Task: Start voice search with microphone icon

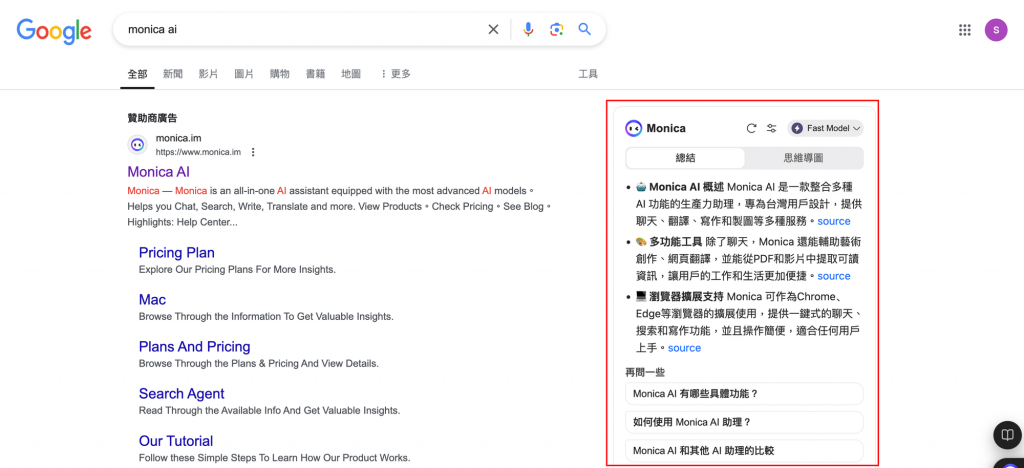Action: click(528, 29)
